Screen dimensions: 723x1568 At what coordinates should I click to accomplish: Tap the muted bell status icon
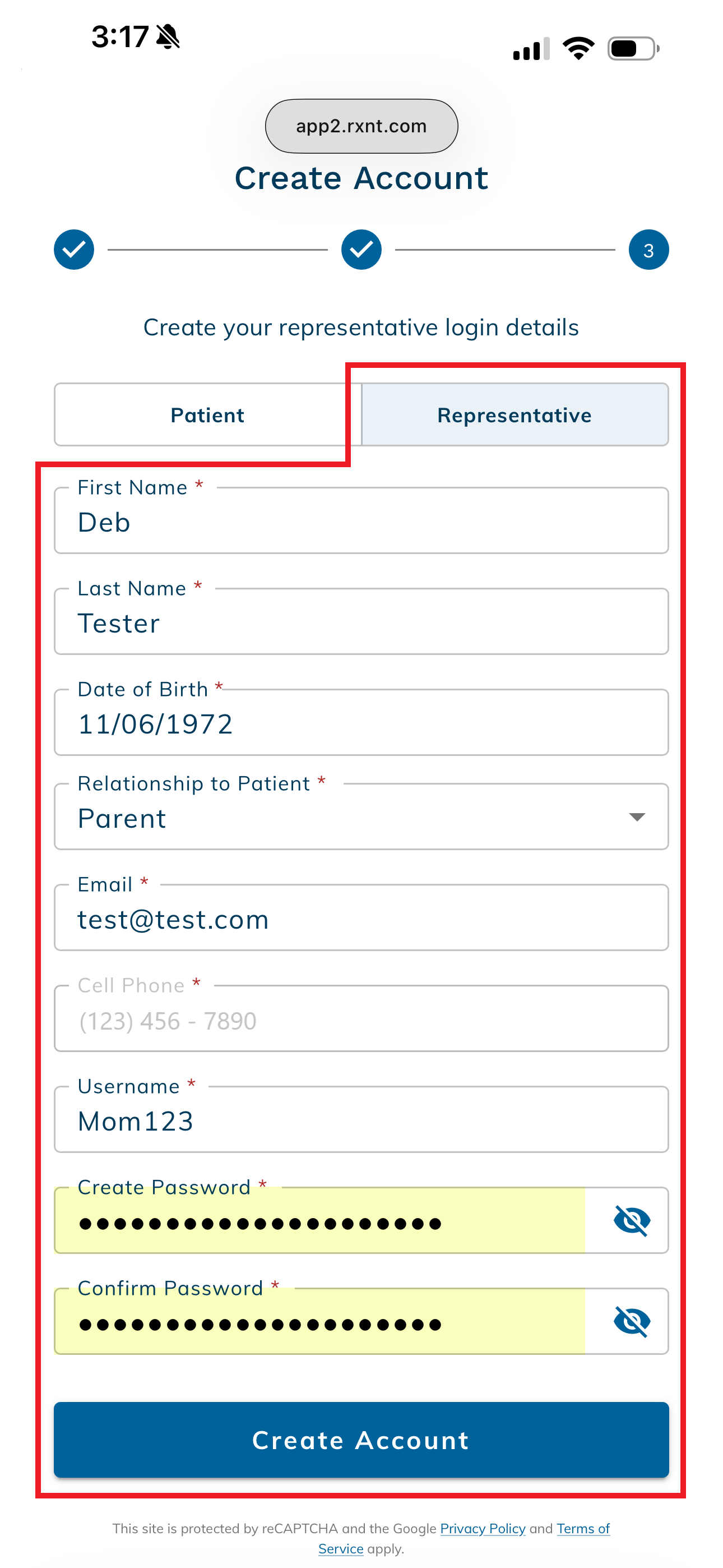tap(168, 37)
